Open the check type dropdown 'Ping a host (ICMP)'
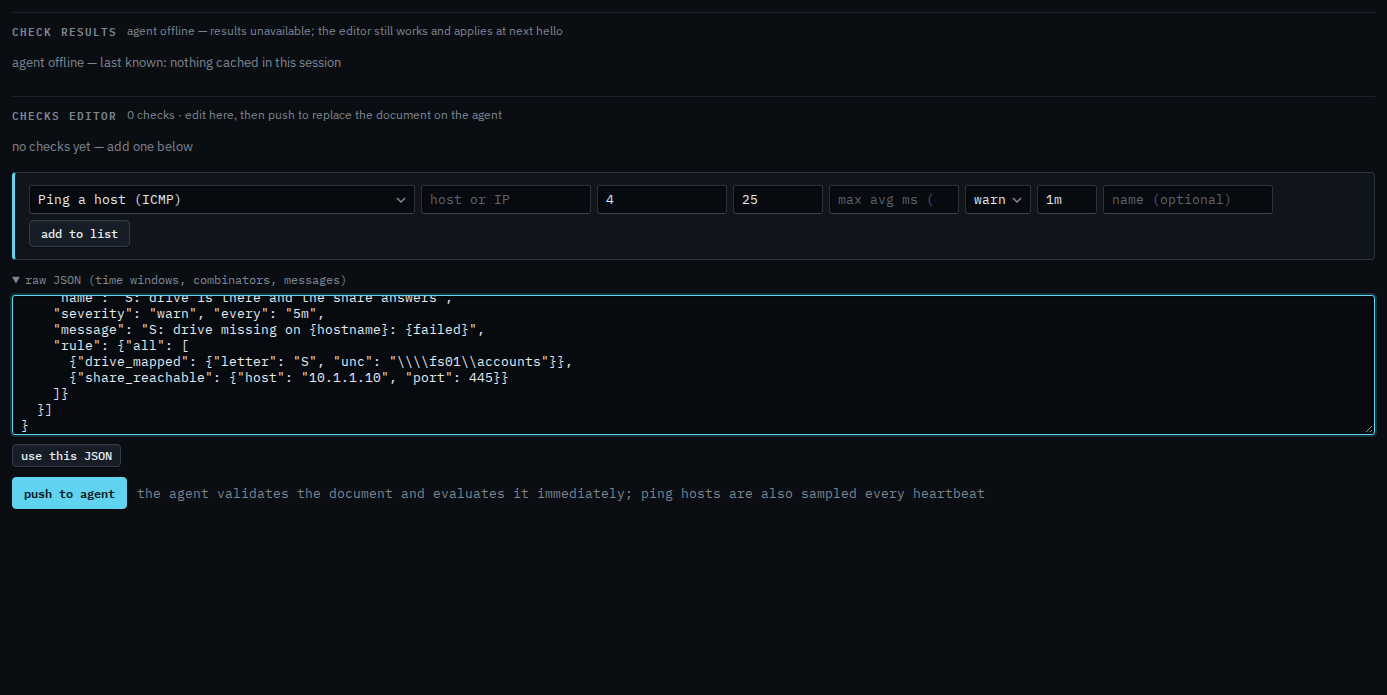1387x695 pixels. coord(222,199)
